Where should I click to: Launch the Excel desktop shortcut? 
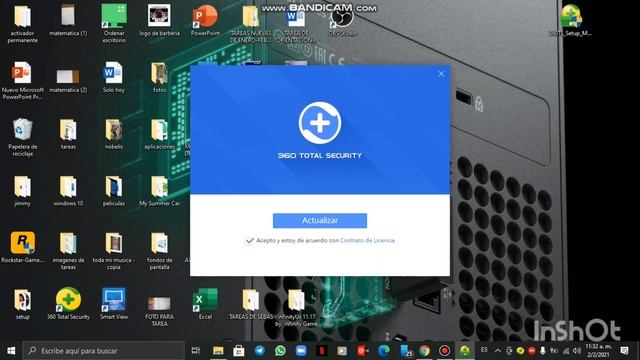pos(205,304)
